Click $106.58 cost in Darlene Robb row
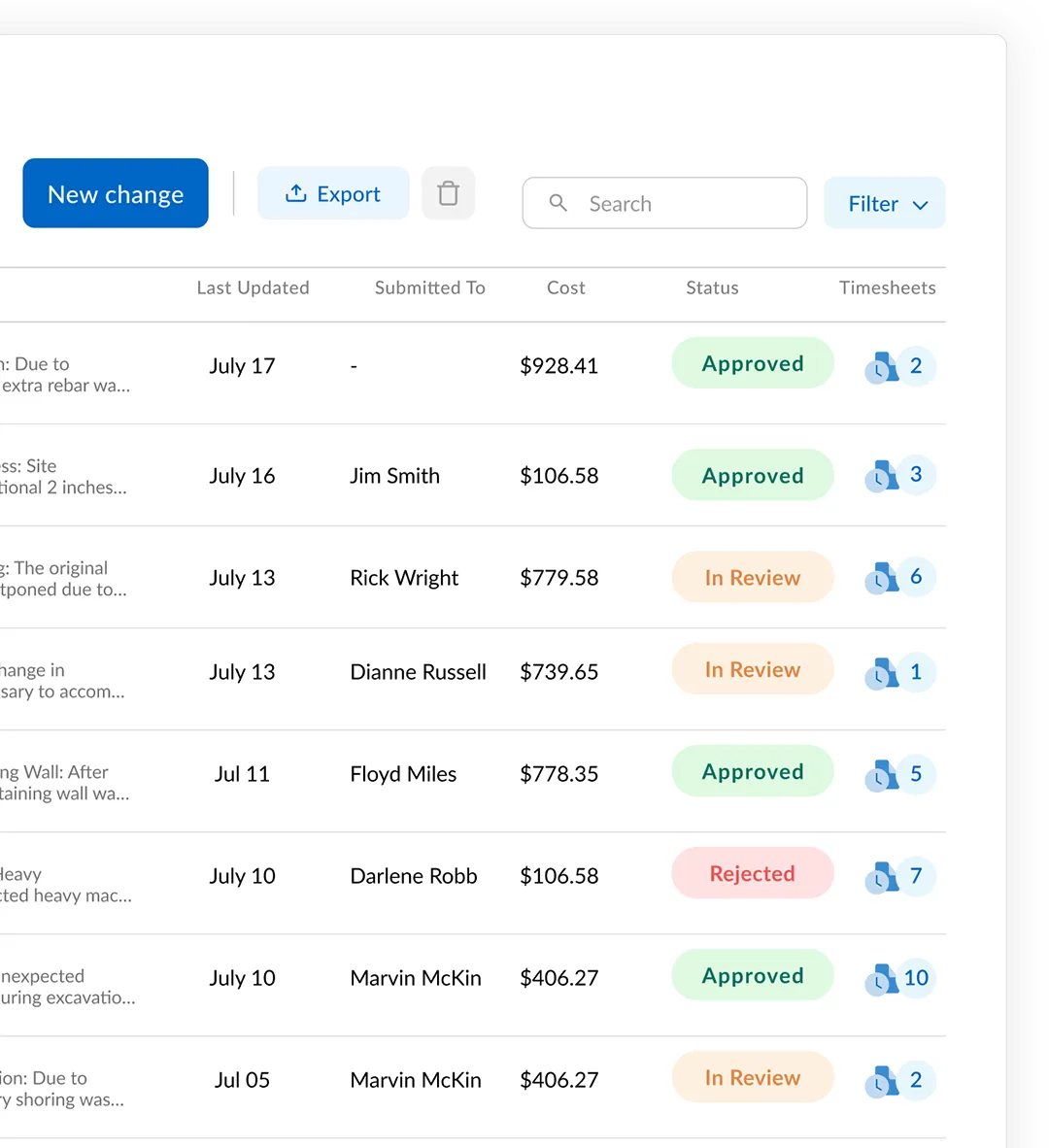 tap(559, 876)
